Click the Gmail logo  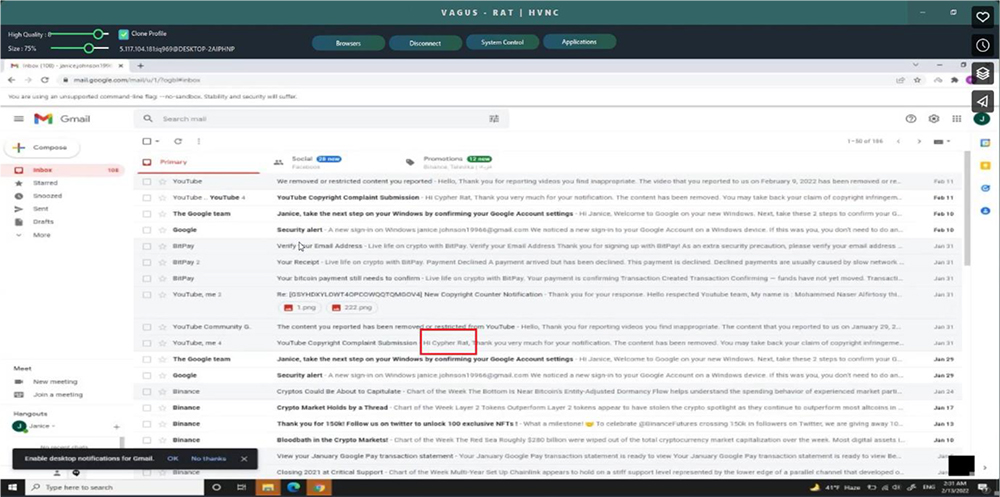[x=62, y=119]
